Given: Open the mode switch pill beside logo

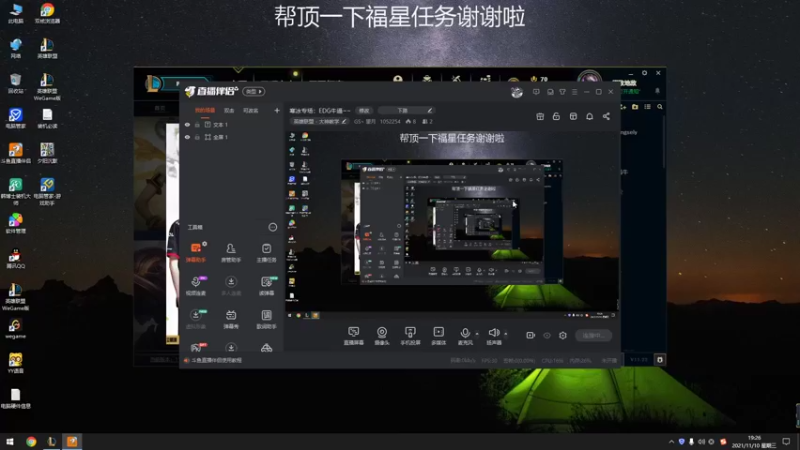Looking at the screenshot, I should 254,91.
